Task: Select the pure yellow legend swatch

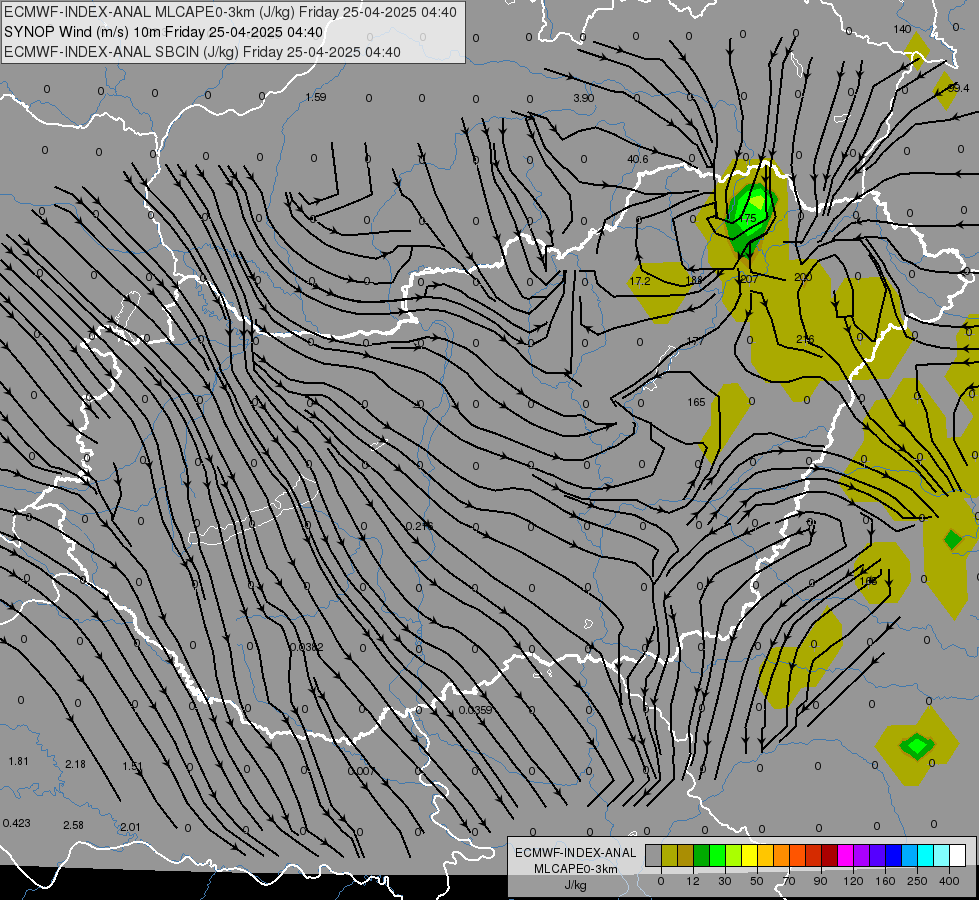Action: (749, 855)
